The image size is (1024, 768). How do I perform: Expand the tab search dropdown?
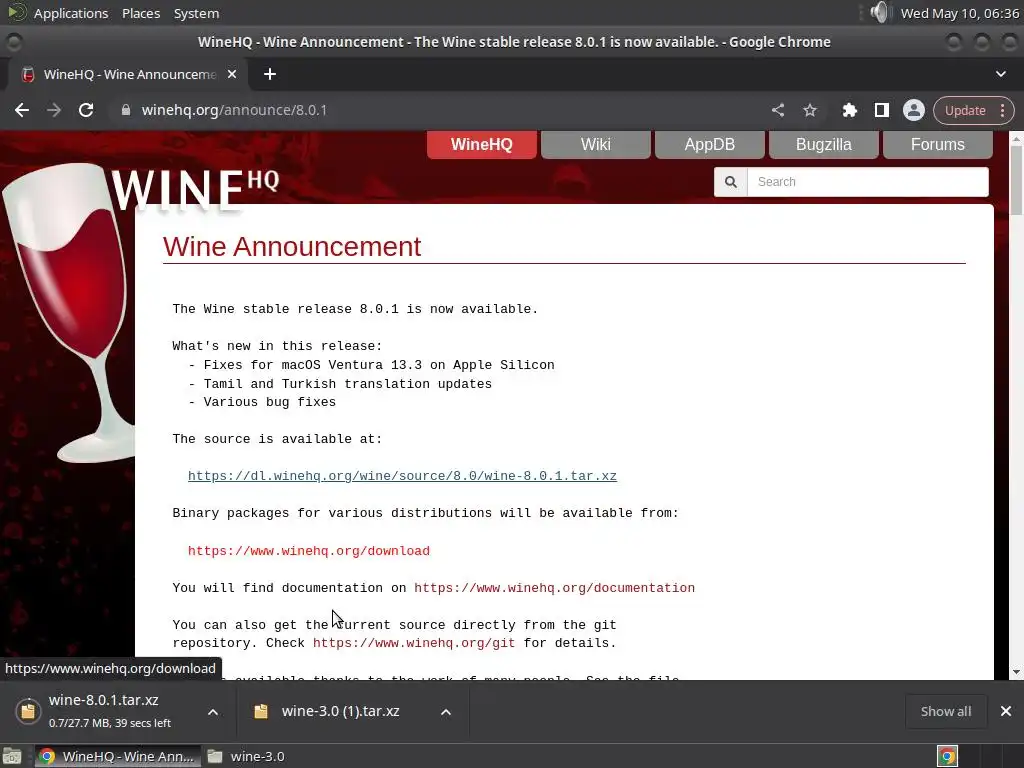click(x=1000, y=74)
